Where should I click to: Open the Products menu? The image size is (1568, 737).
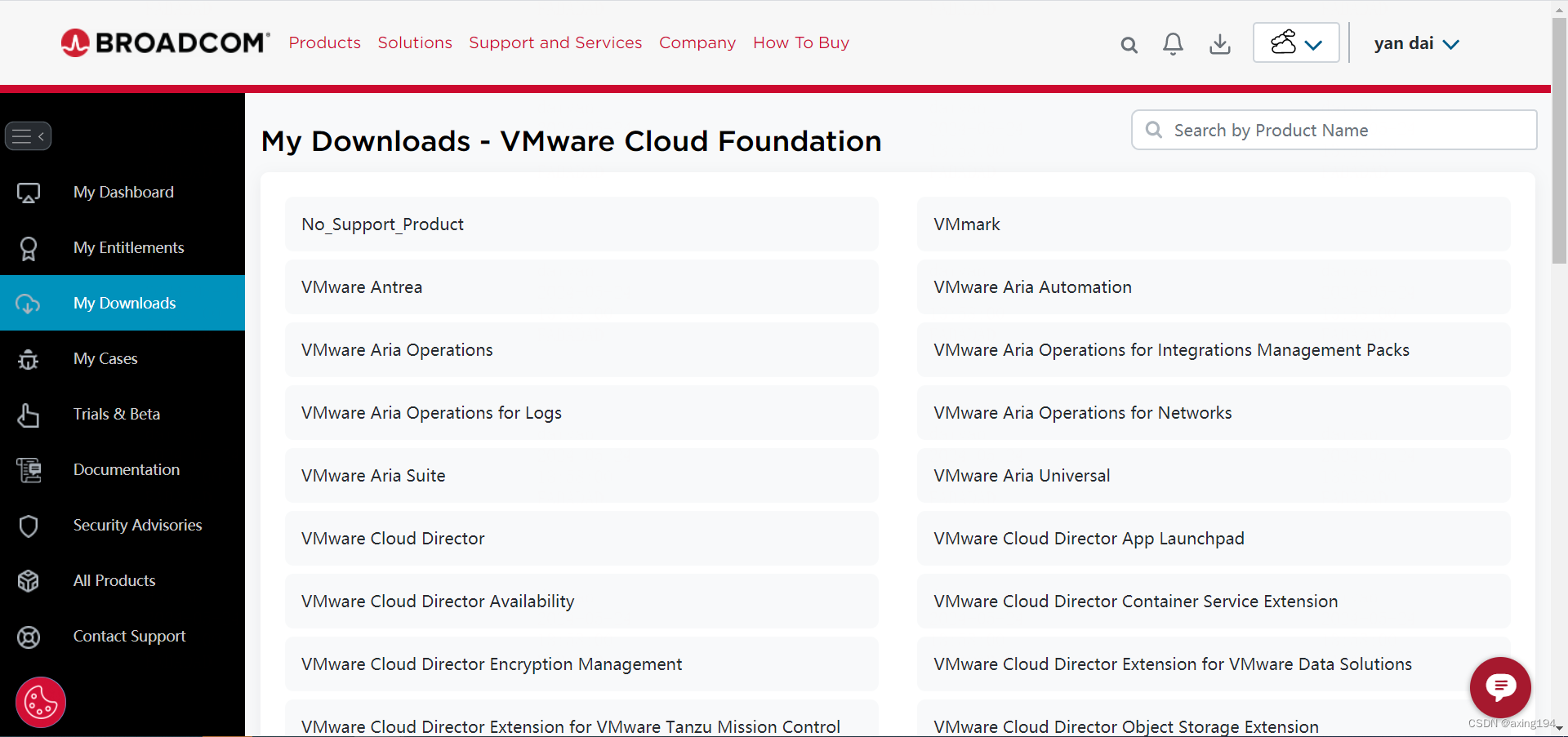click(x=324, y=42)
